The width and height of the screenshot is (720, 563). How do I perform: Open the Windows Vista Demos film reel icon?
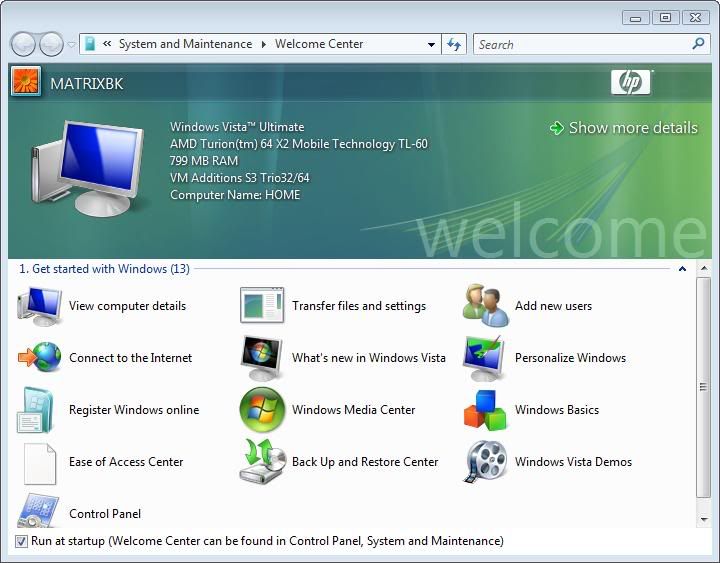point(486,462)
